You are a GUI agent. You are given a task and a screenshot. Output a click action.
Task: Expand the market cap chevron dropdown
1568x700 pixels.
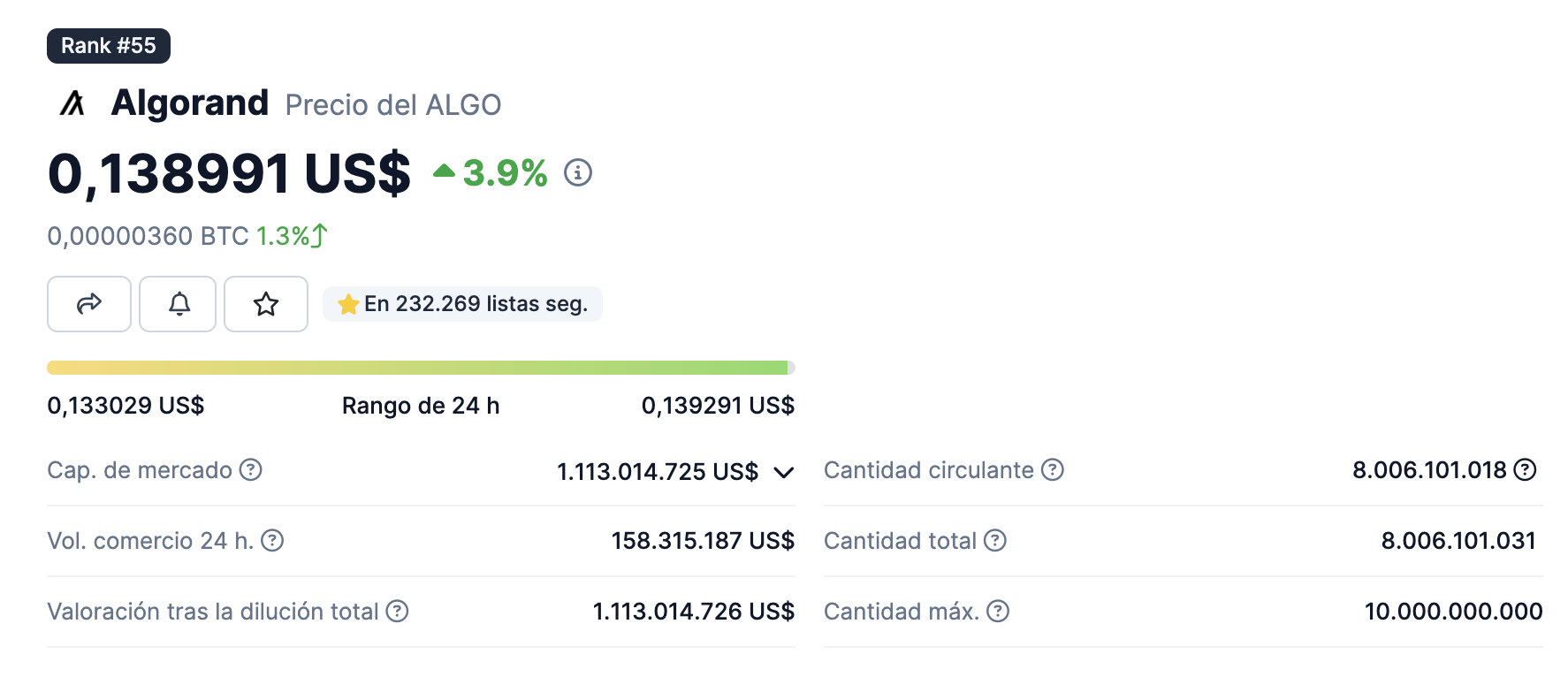783,472
